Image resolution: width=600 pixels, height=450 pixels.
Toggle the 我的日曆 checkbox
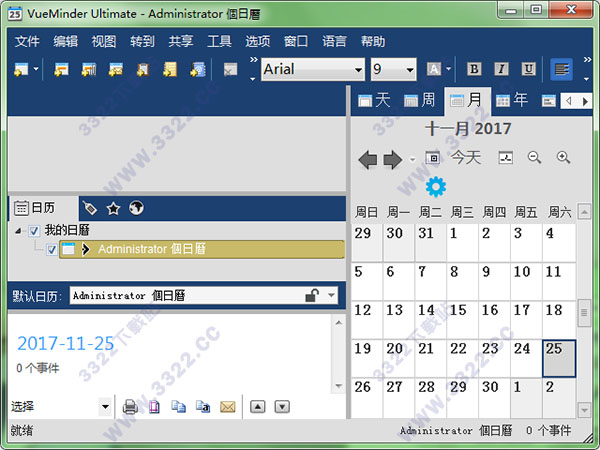[x=34, y=231]
